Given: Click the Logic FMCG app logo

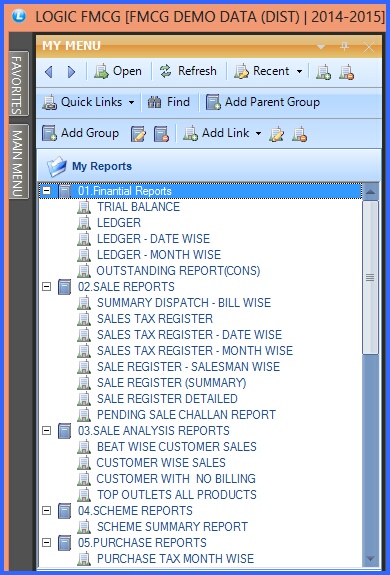Looking at the screenshot, I should [x=18, y=16].
